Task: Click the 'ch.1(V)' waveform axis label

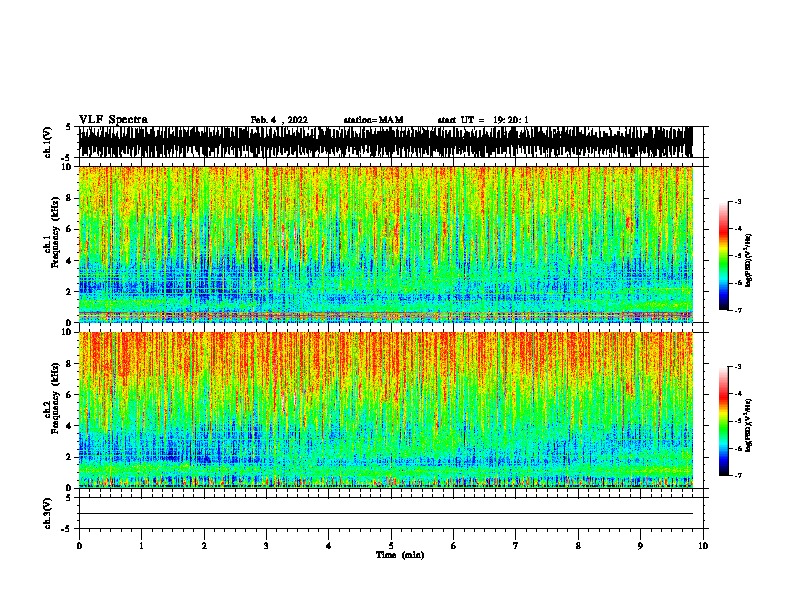Action: pos(48,142)
